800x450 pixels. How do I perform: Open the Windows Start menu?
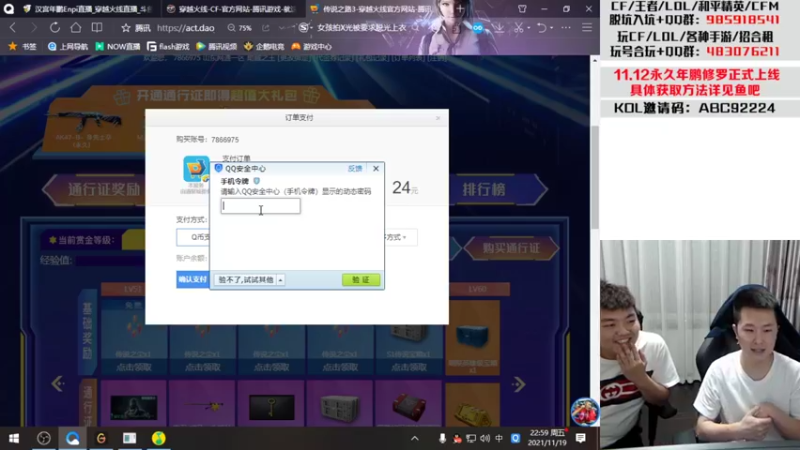point(14,438)
